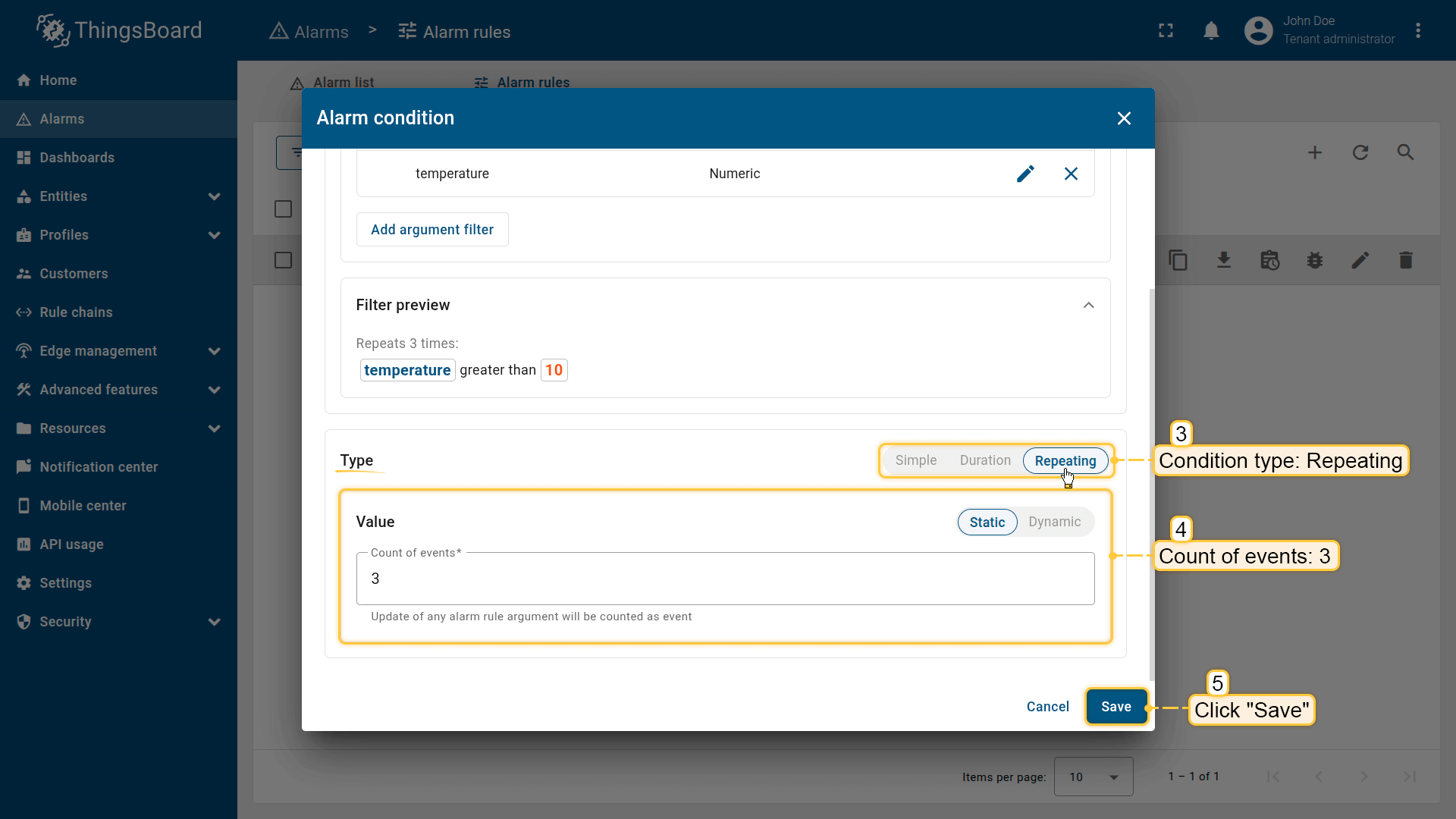Open the notifications bell

point(1211,31)
